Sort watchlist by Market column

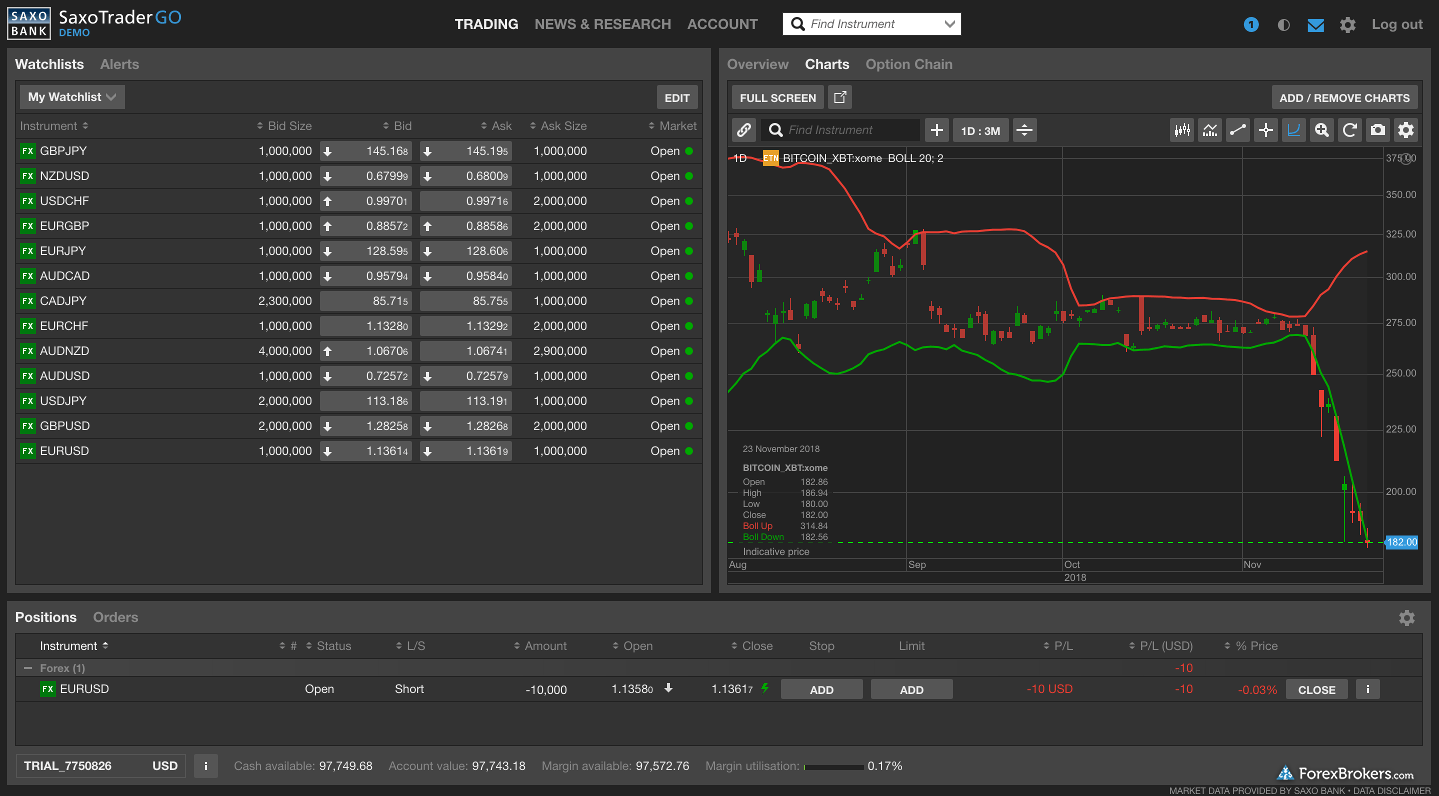[x=672, y=126]
